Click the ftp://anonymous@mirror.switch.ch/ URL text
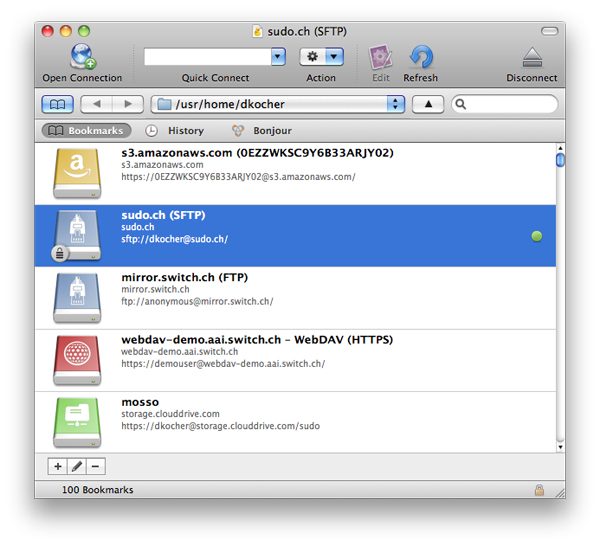This screenshot has width=600, height=546. pos(197,302)
